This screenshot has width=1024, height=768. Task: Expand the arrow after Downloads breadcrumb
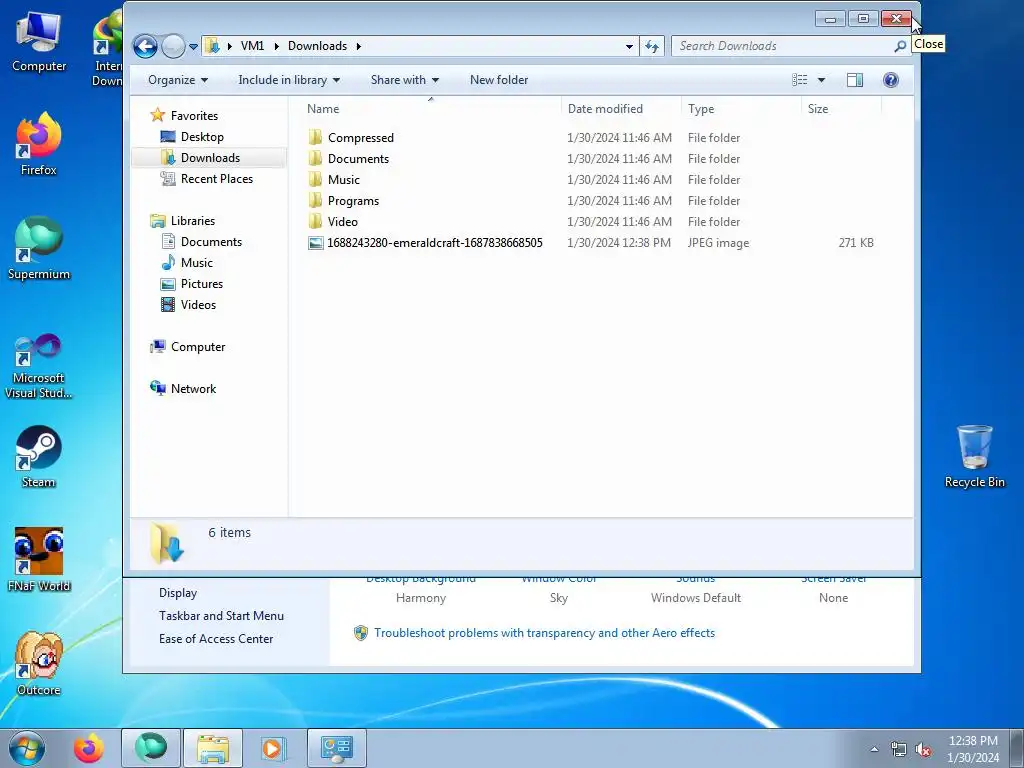click(359, 46)
